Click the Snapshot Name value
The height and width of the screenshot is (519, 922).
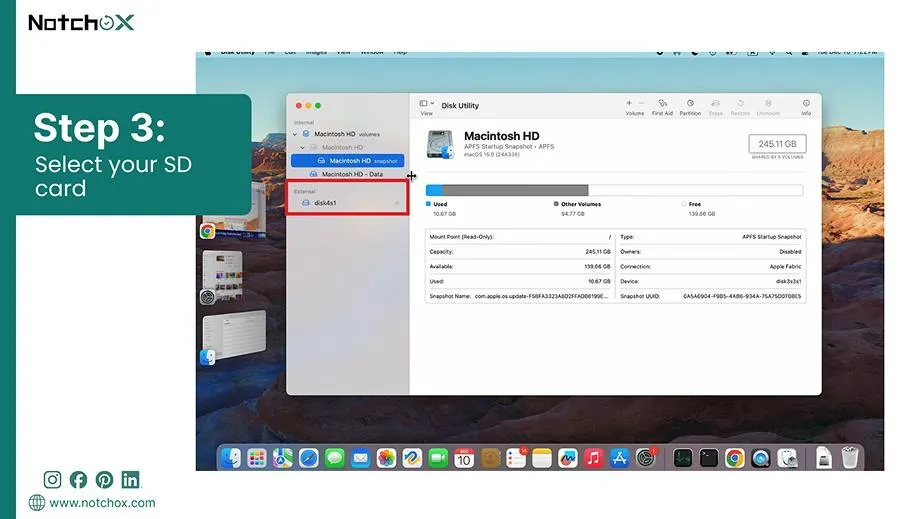point(541,297)
